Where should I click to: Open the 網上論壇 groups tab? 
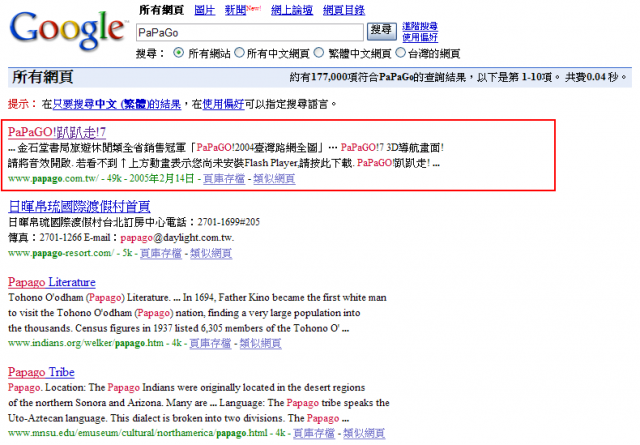tap(292, 10)
